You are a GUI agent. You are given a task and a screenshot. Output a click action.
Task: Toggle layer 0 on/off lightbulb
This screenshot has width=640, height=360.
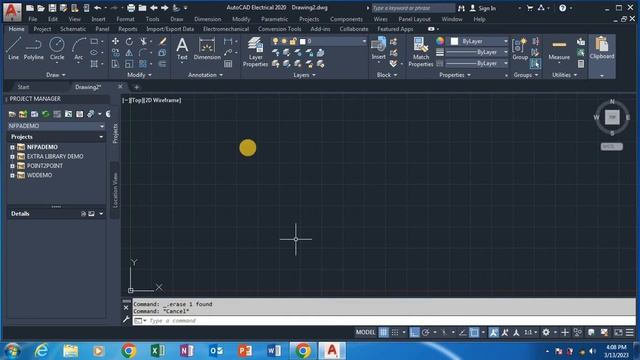click(x=276, y=41)
